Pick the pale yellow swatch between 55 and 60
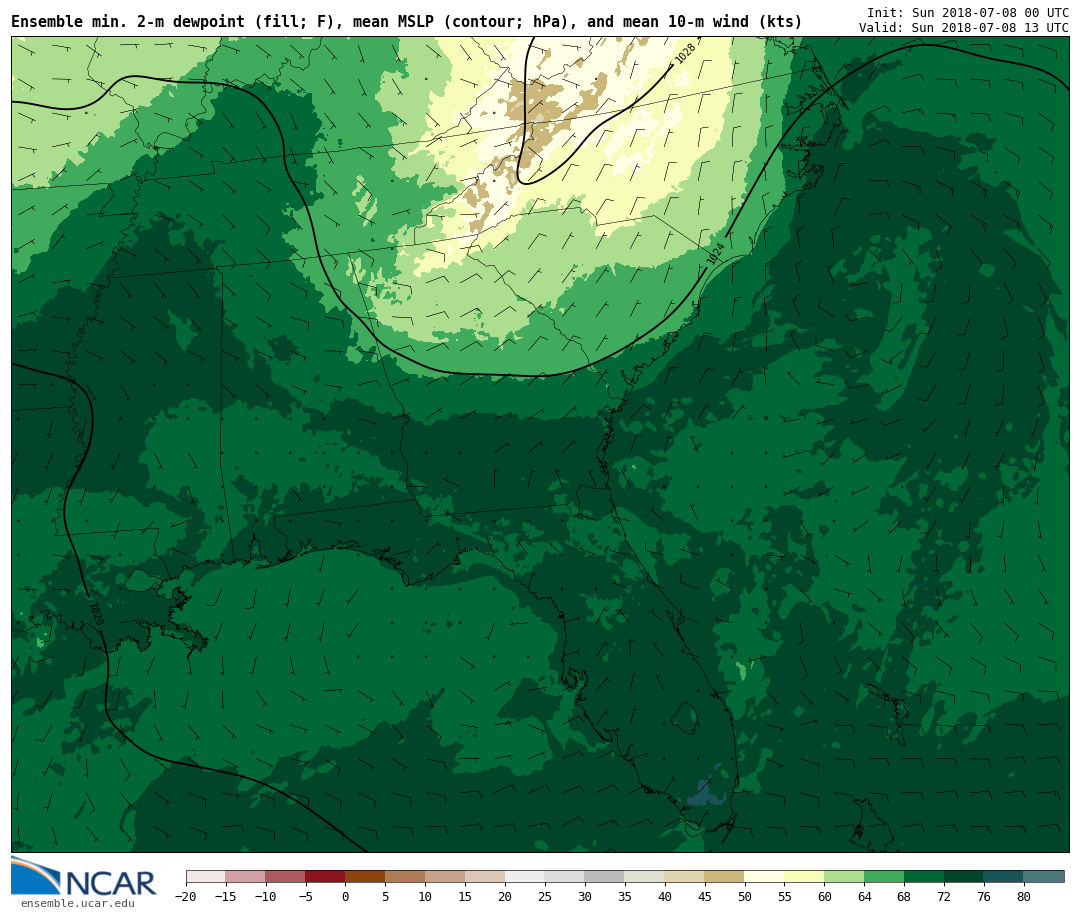The width and height of the screenshot is (1080, 915). (x=804, y=876)
